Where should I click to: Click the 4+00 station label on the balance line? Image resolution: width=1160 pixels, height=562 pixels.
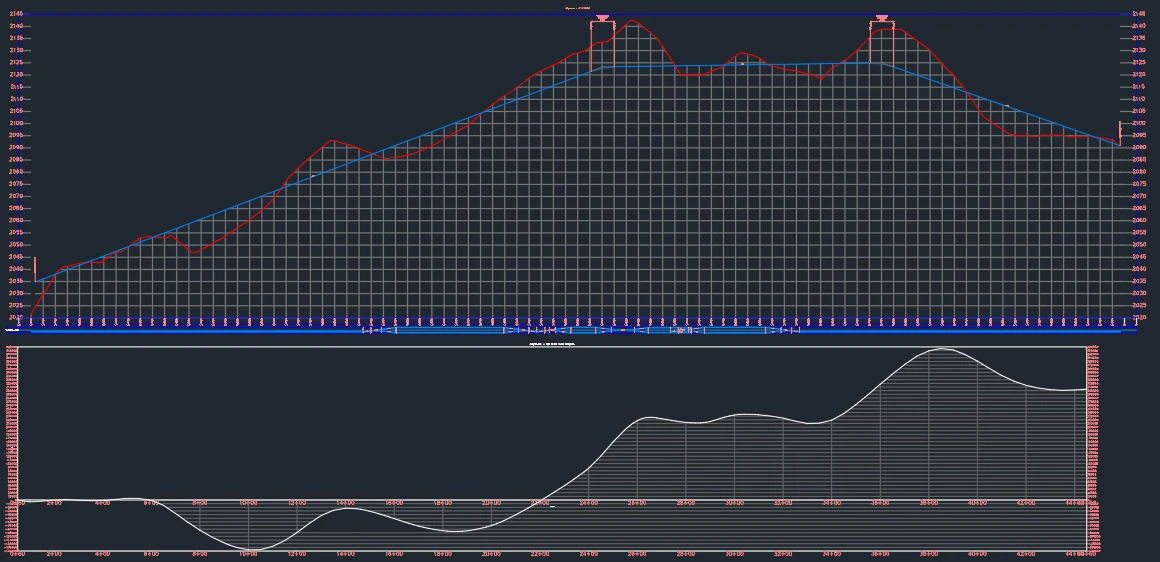[x=102, y=503]
